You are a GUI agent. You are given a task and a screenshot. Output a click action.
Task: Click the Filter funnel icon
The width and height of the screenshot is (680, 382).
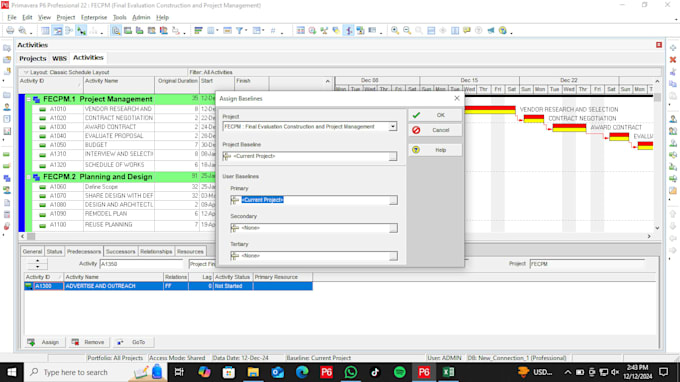[x=239, y=30]
